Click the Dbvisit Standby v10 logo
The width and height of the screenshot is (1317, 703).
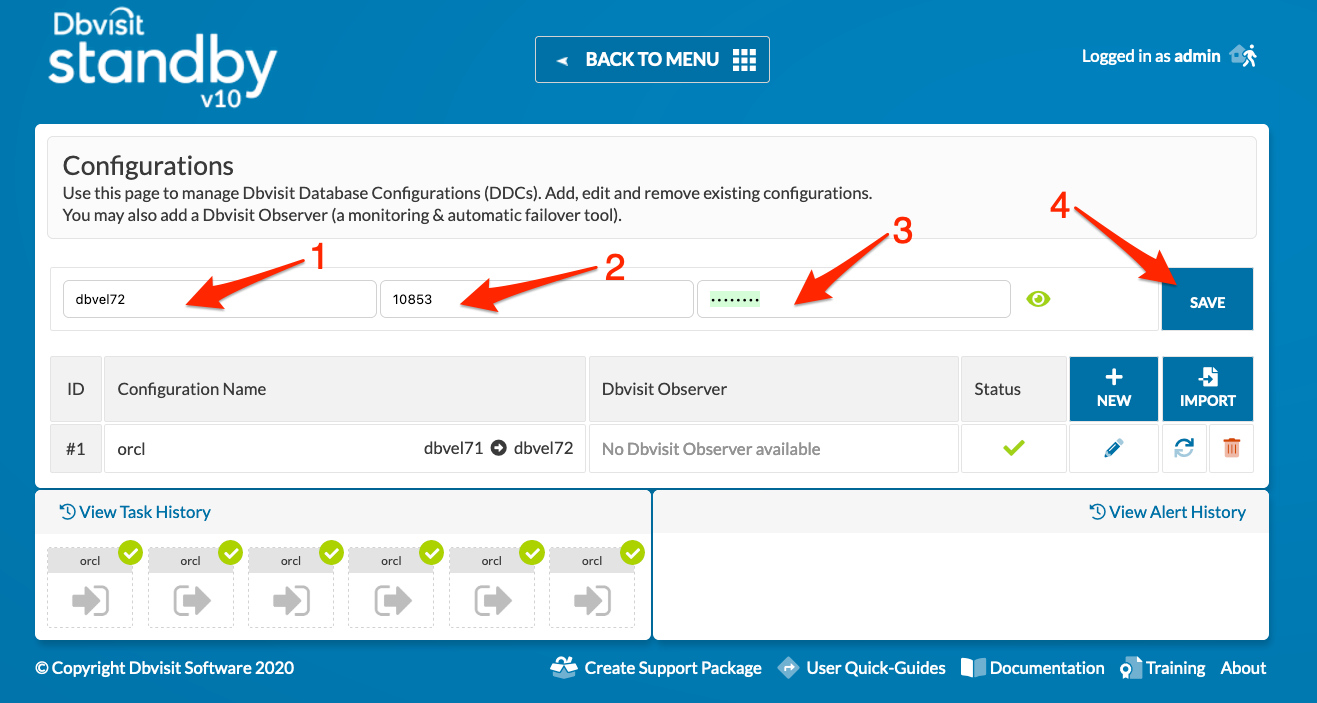click(162, 59)
